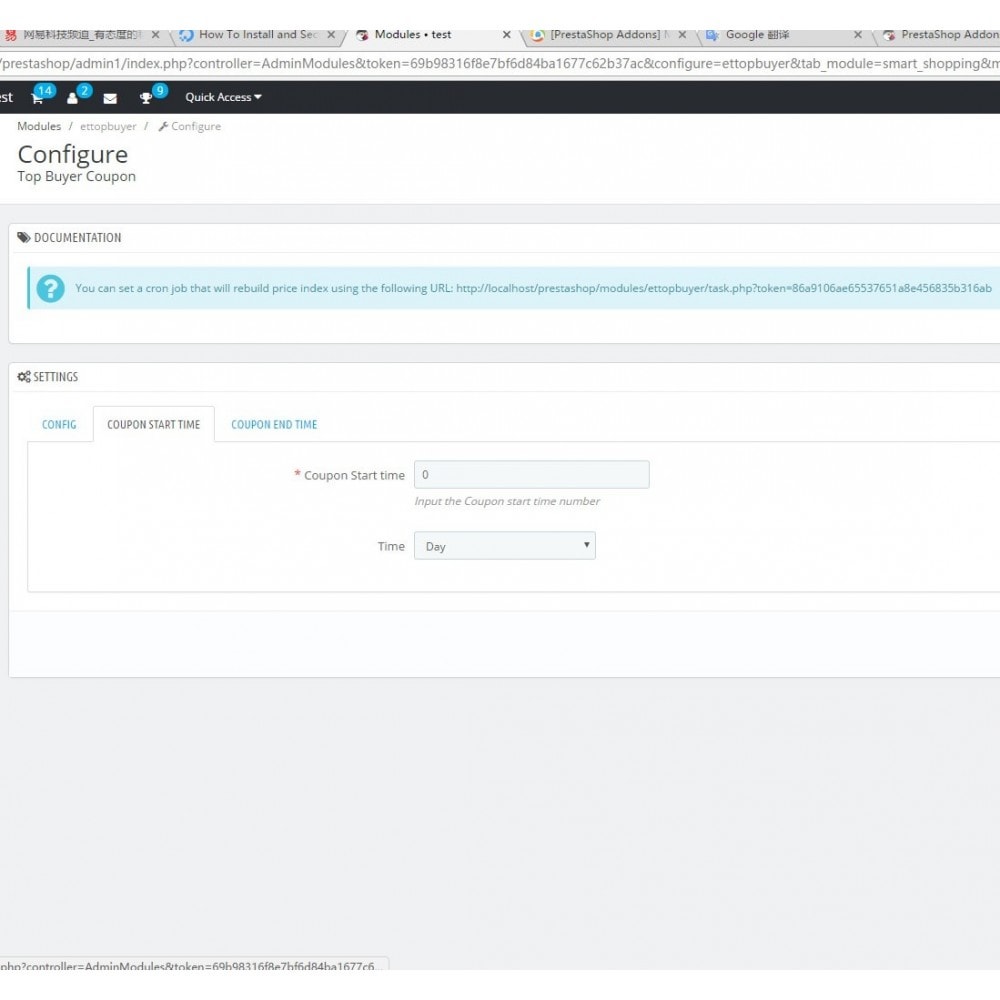Click the browser address bar URL

point(500,64)
